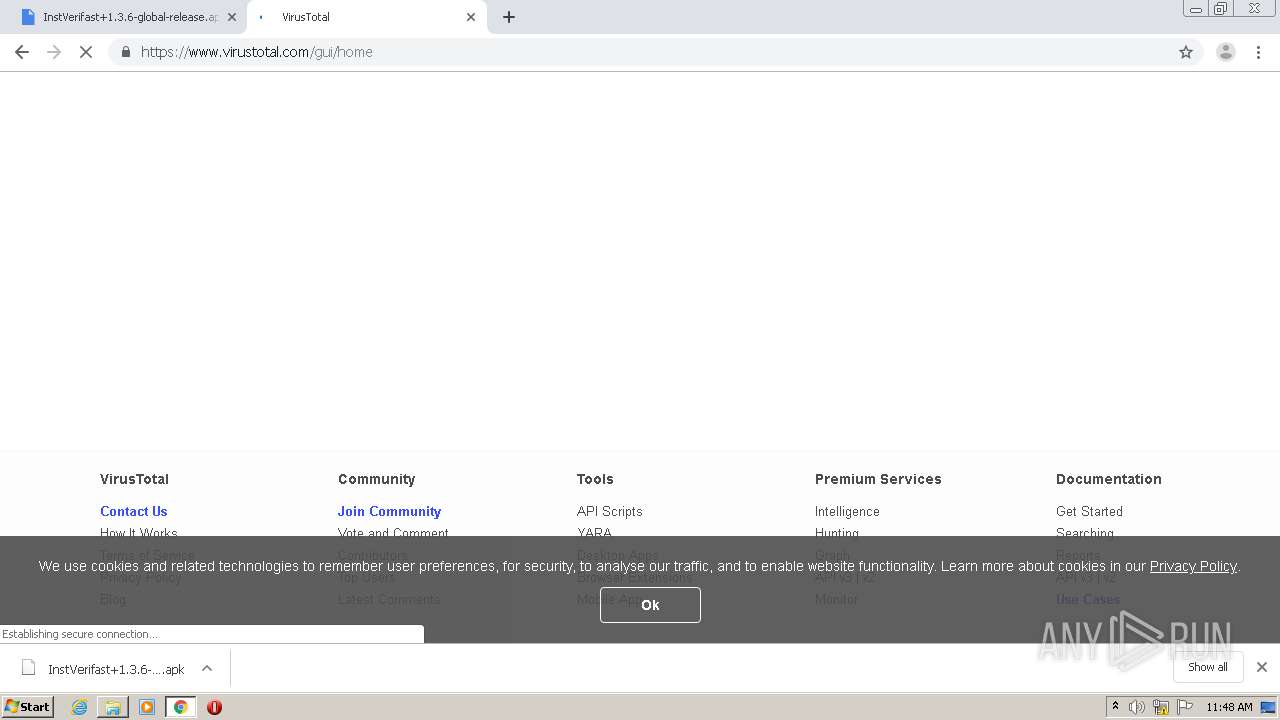Open Intelligence under Premium Services

pos(847,511)
